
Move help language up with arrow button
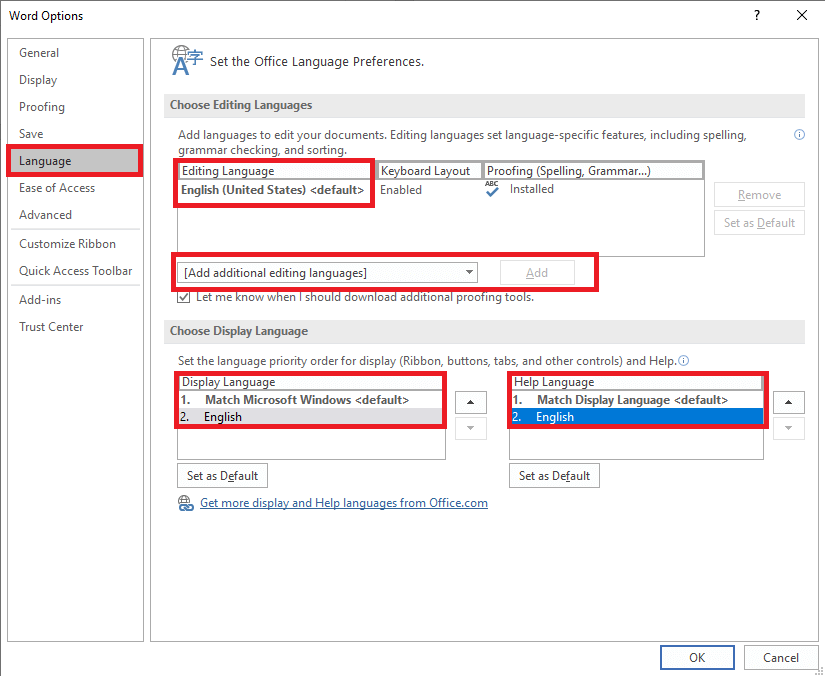click(788, 402)
